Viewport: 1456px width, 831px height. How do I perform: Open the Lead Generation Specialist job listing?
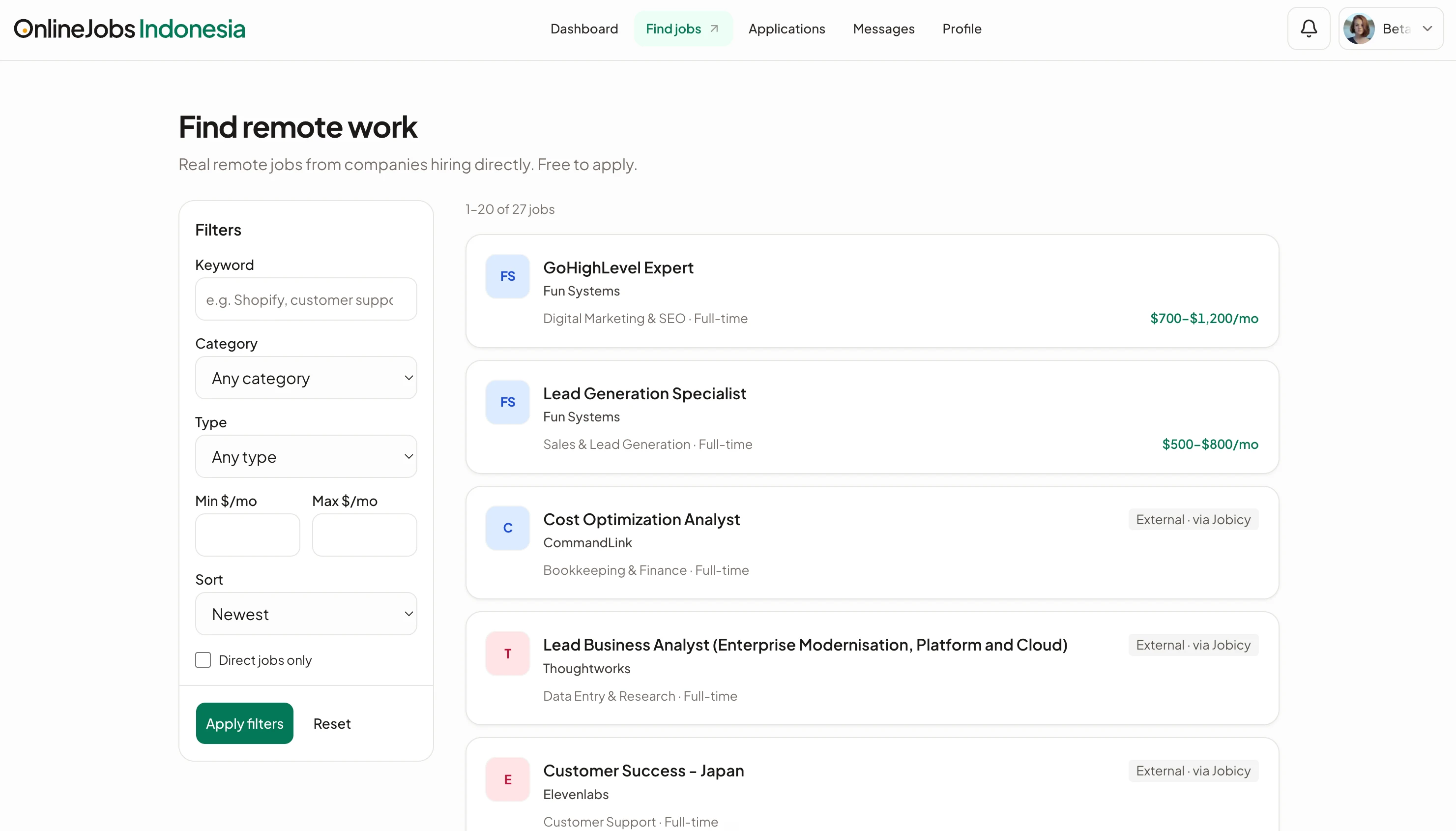645,393
